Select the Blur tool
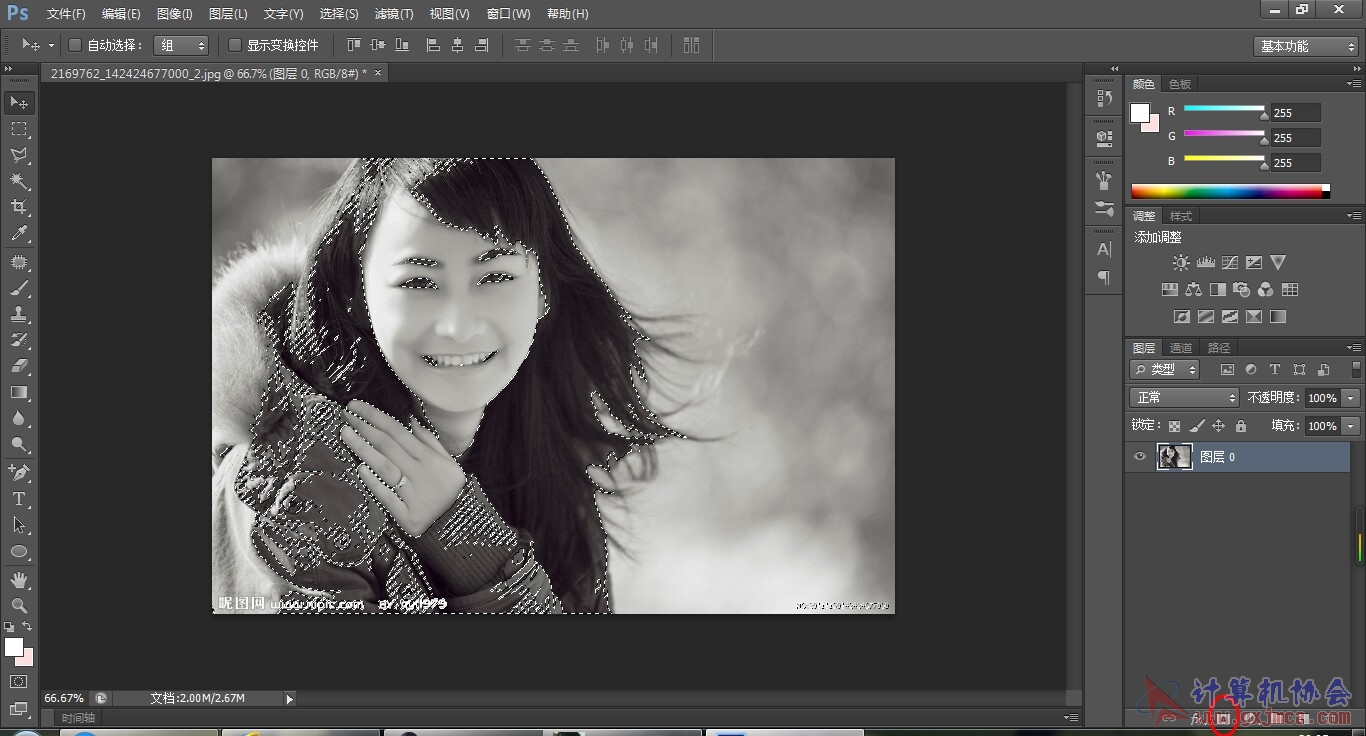 pos(19,418)
